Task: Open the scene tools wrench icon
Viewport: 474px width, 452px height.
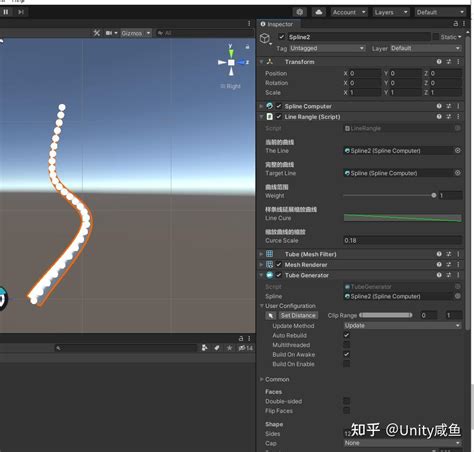Action: (97, 33)
